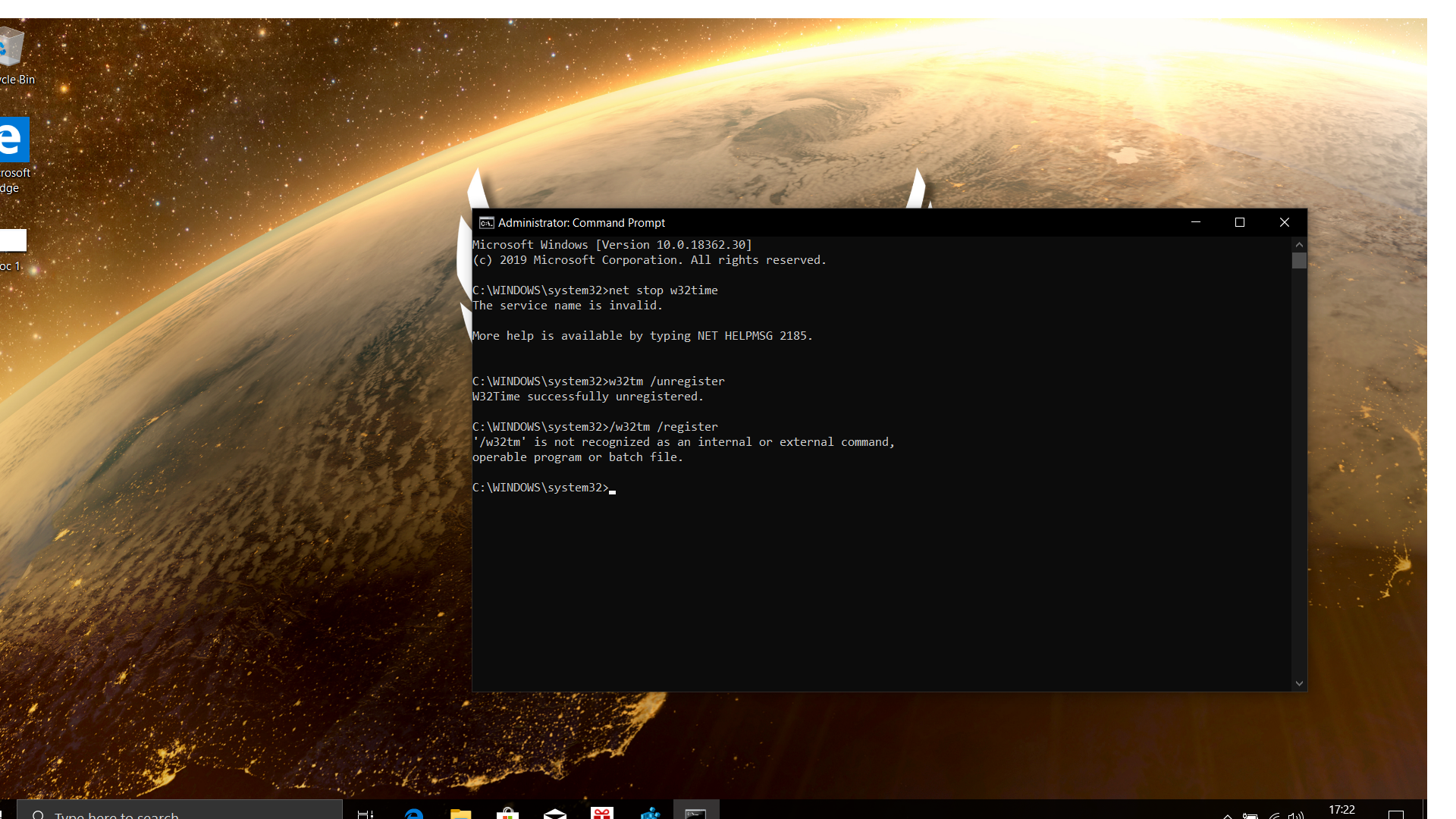Click the blue figure app icon on taskbar

pos(650,814)
